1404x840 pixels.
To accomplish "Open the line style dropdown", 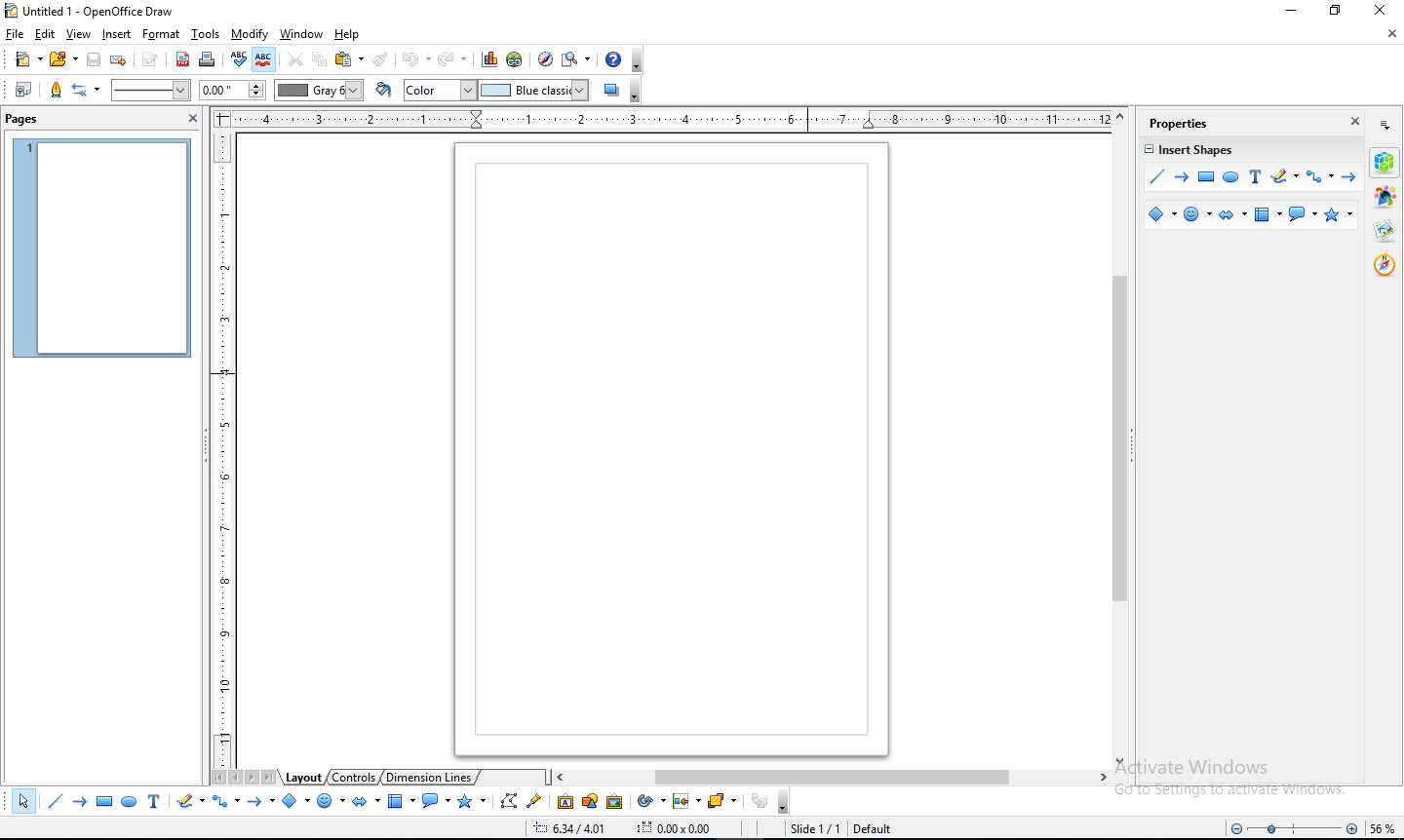I will [181, 90].
